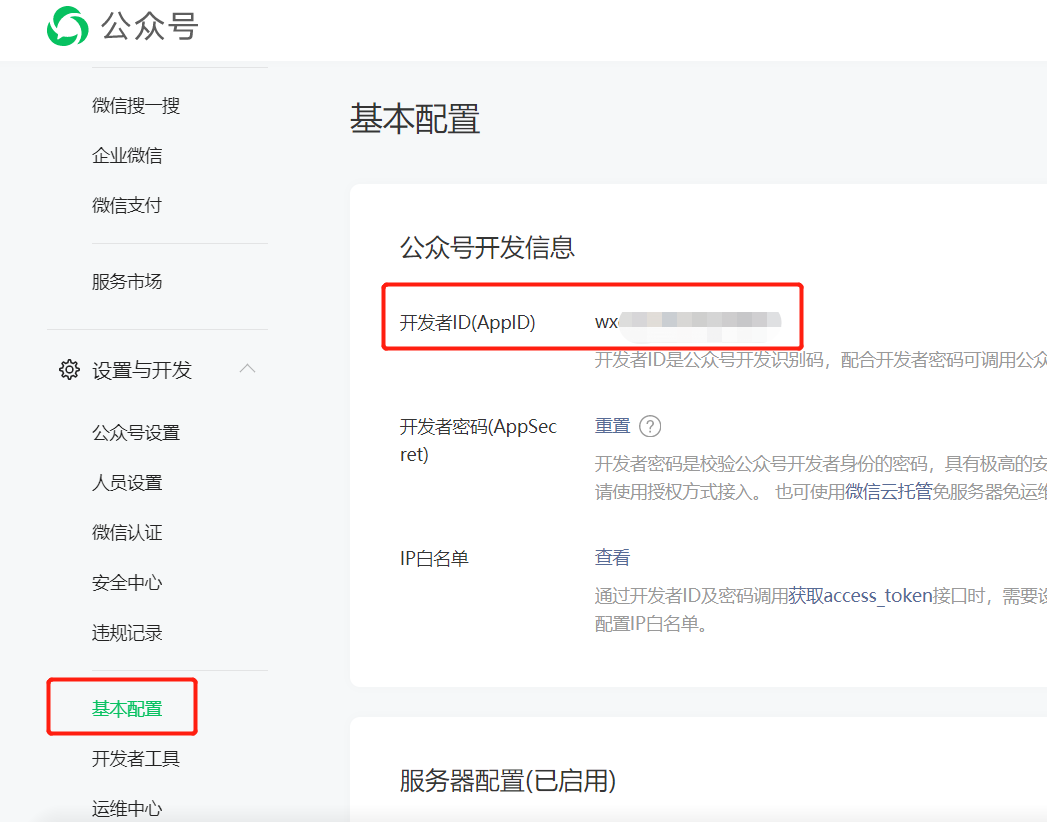Open 运维中心 in the sidebar
The height and width of the screenshot is (822, 1047).
coord(127,809)
